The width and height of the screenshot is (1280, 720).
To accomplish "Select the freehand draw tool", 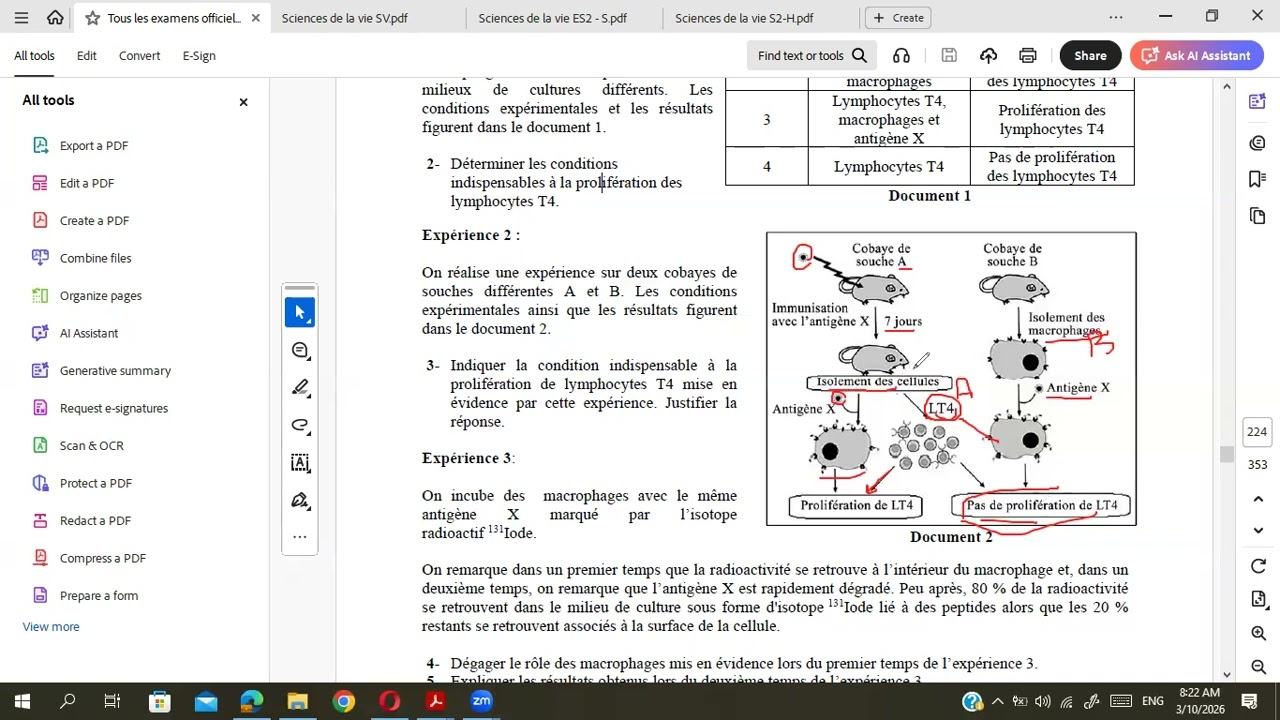I will pyautogui.click(x=299, y=425).
